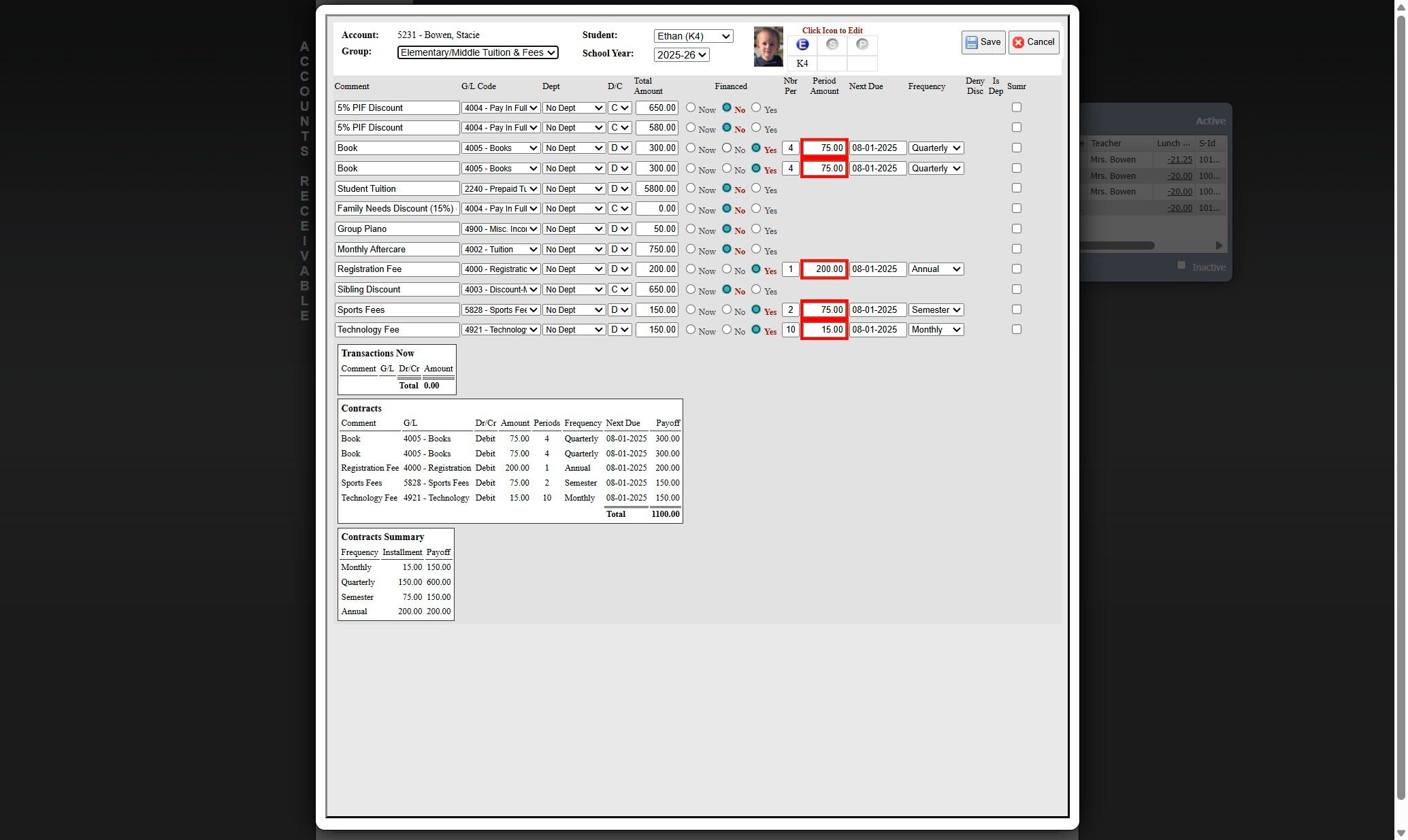Click the gray P edit icon

point(862,45)
